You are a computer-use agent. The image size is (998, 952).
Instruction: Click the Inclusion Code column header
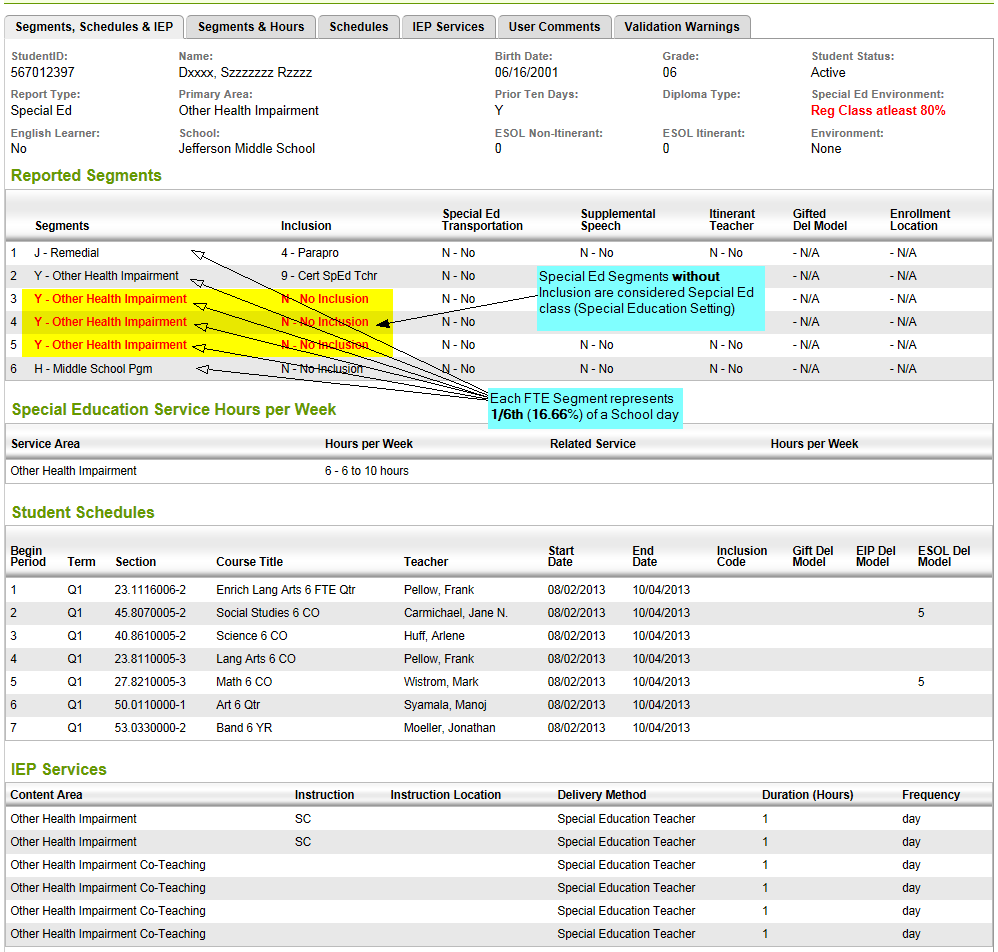coord(741,556)
